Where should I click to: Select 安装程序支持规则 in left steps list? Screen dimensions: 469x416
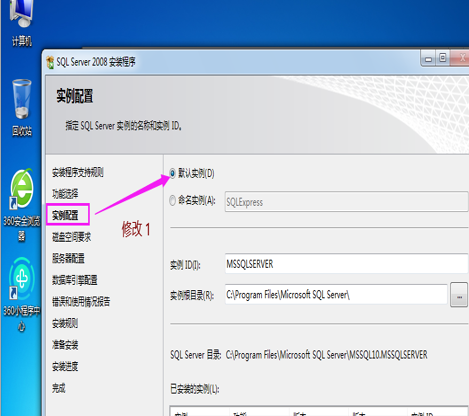click(78, 172)
